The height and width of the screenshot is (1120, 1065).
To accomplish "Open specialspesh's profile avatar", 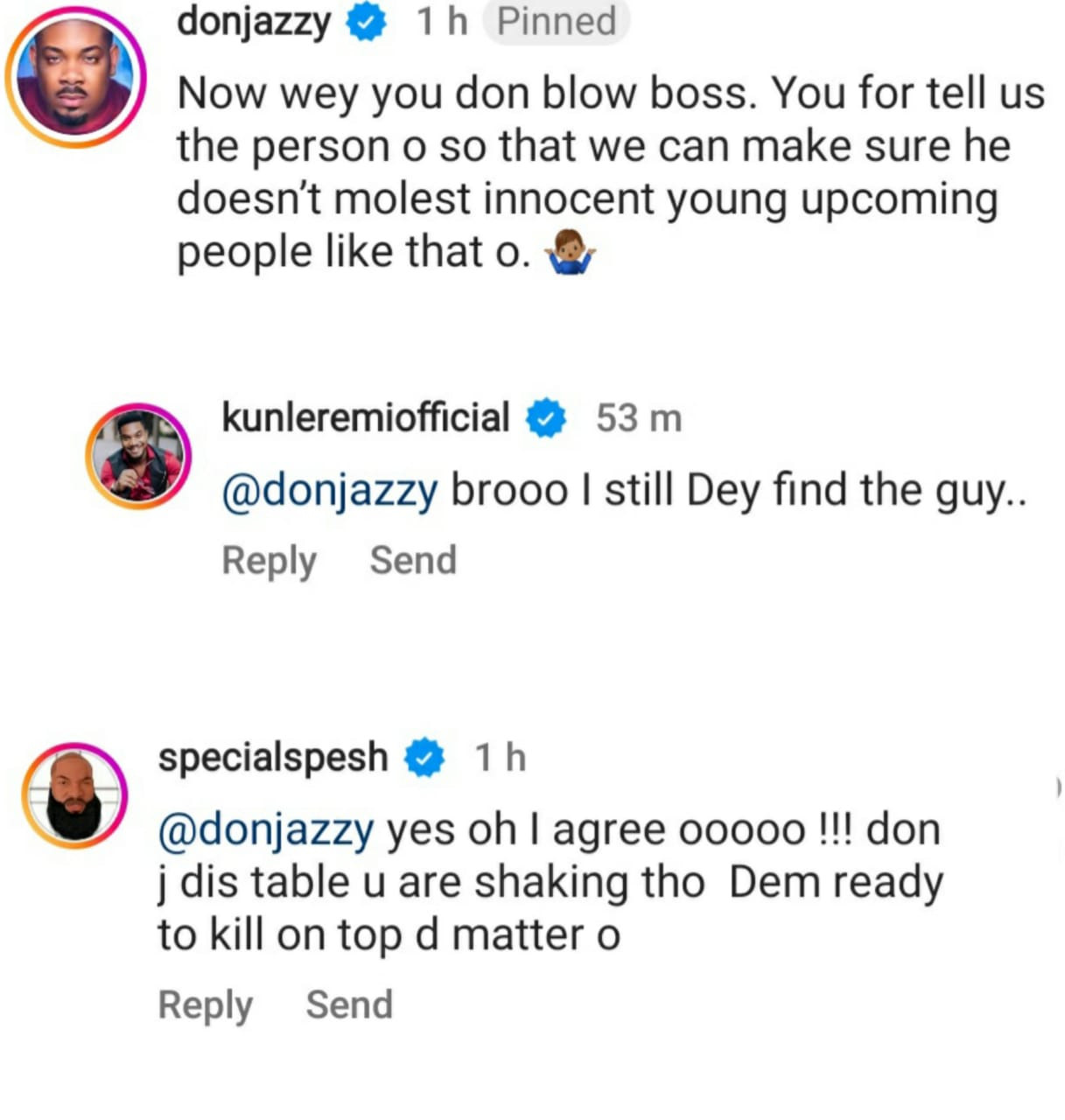I will coord(75,795).
